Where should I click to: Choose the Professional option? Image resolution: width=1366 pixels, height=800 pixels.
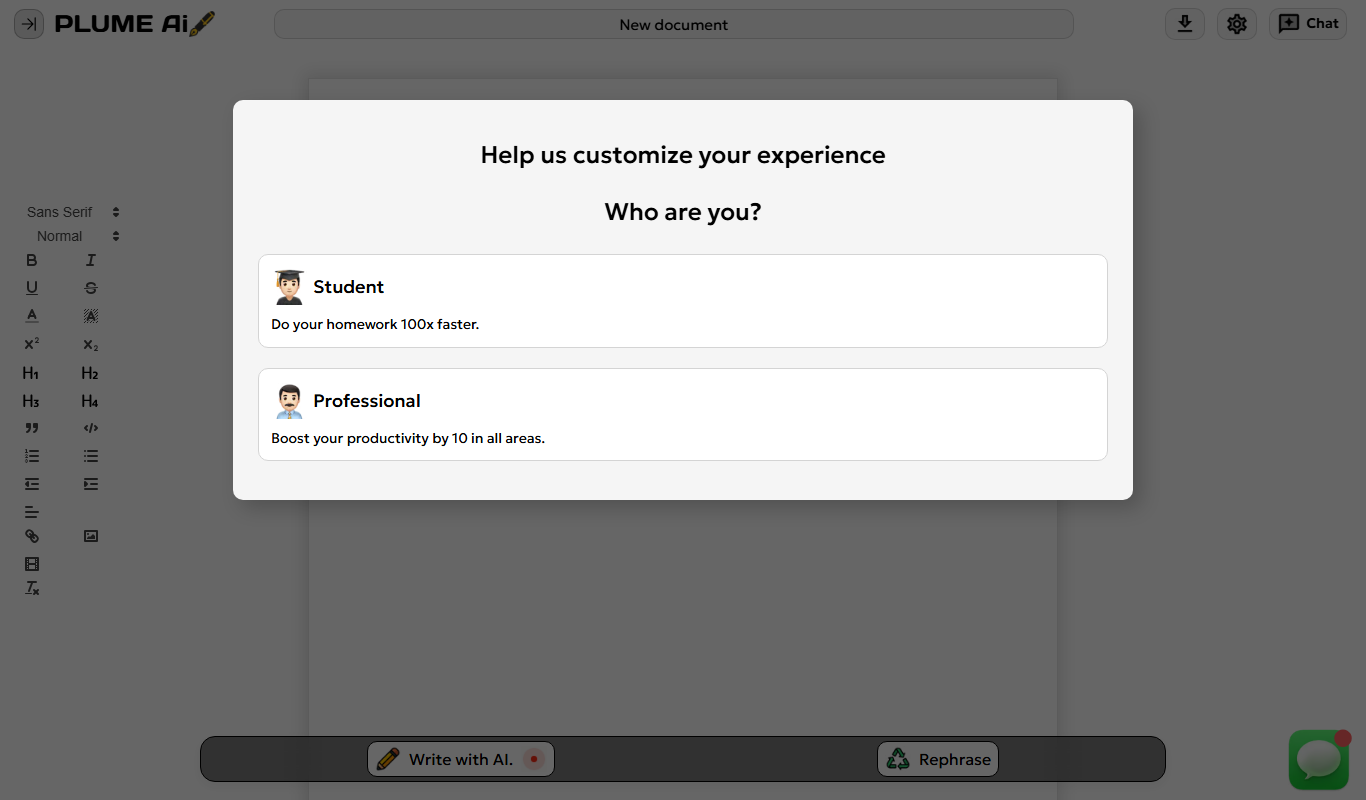pos(683,414)
